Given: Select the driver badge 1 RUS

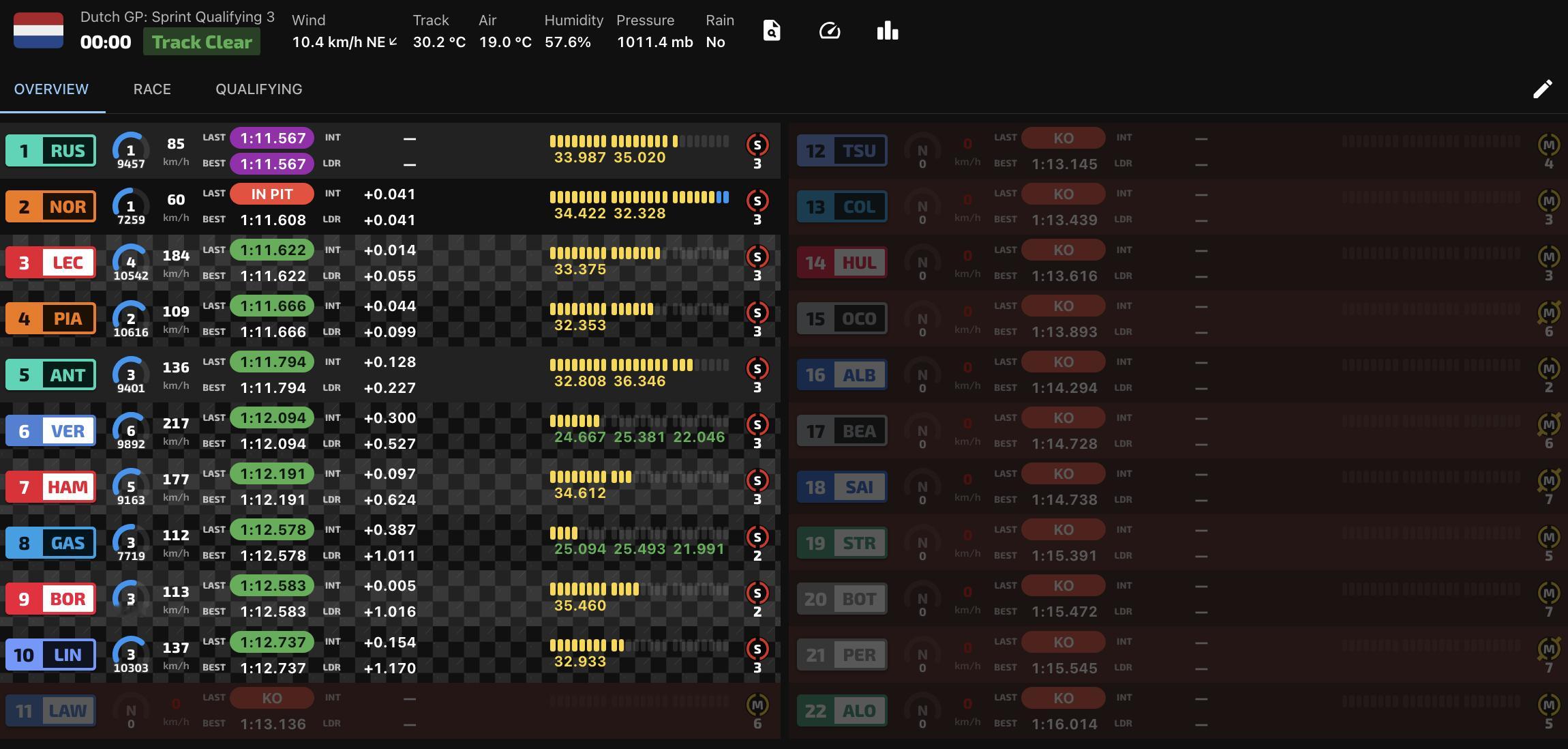Looking at the screenshot, I should coord(50,151).
